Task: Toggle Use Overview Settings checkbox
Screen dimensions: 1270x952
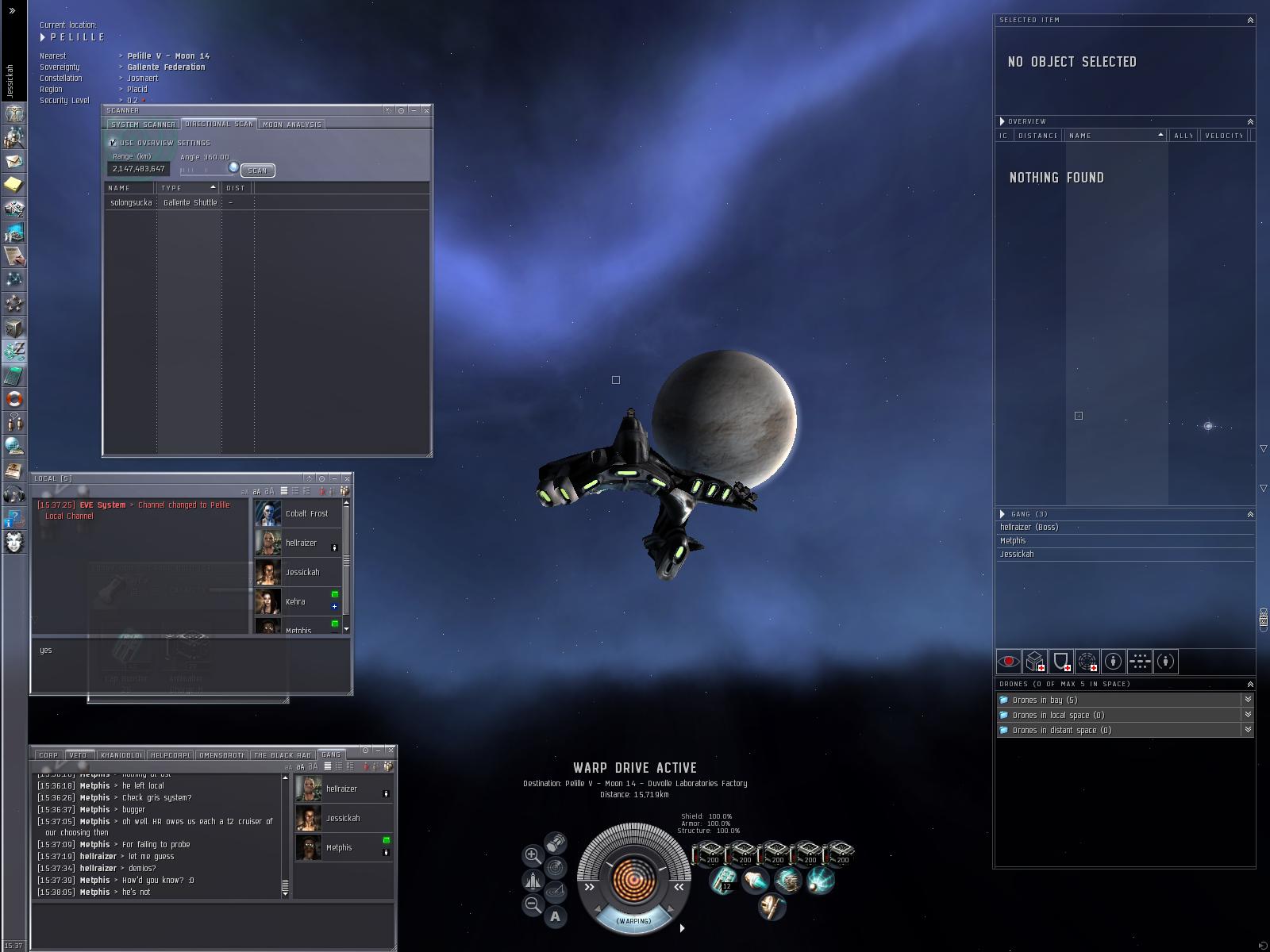Action: click(x=113, y=143)
